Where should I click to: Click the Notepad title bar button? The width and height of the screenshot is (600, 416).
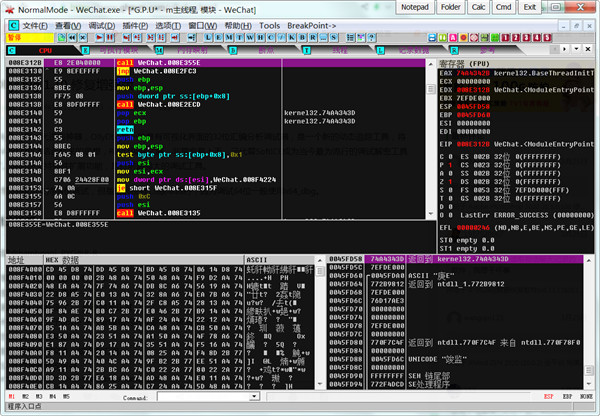(x=415, y=7)
